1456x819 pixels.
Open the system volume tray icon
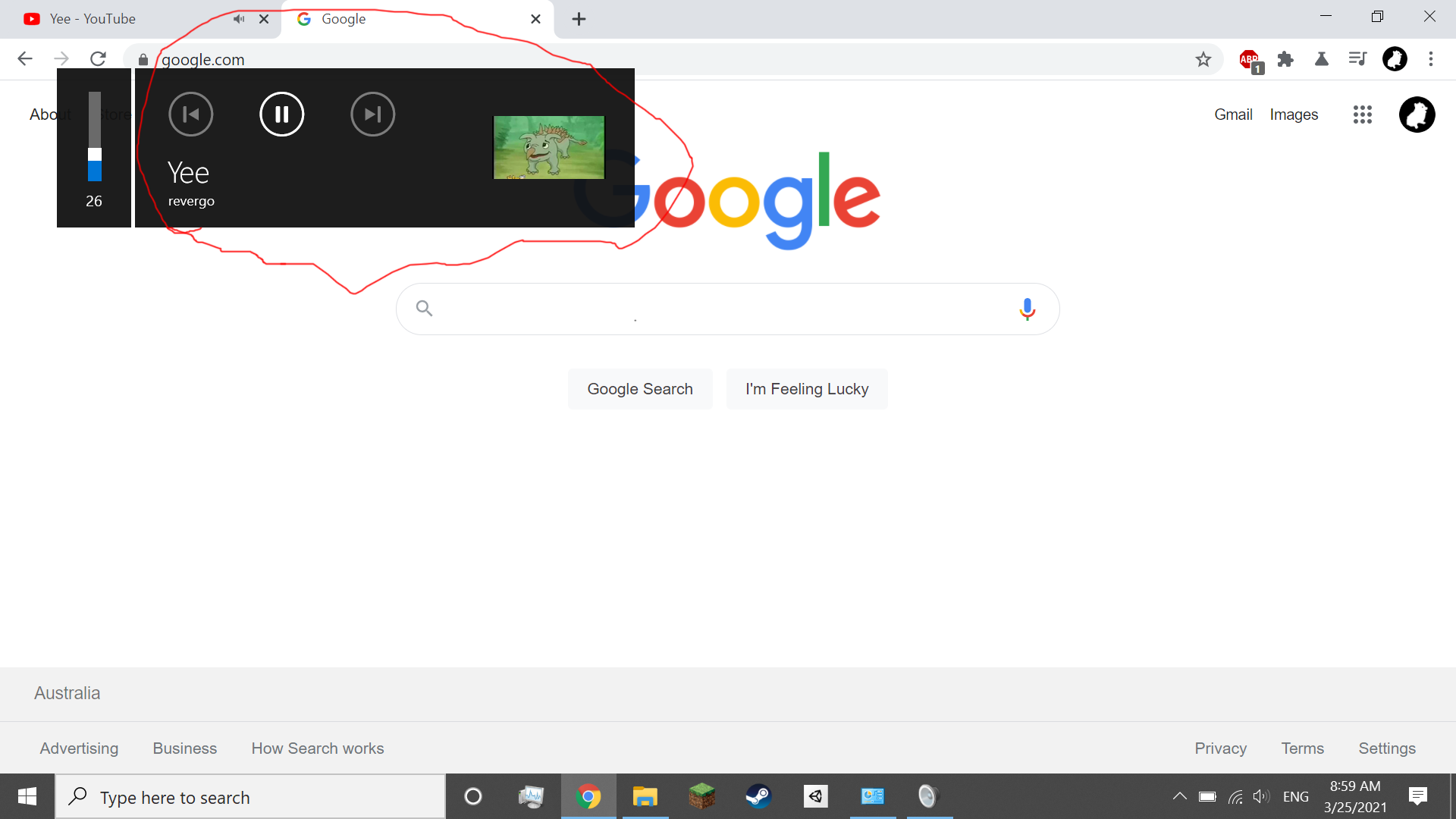point(1262,796)
